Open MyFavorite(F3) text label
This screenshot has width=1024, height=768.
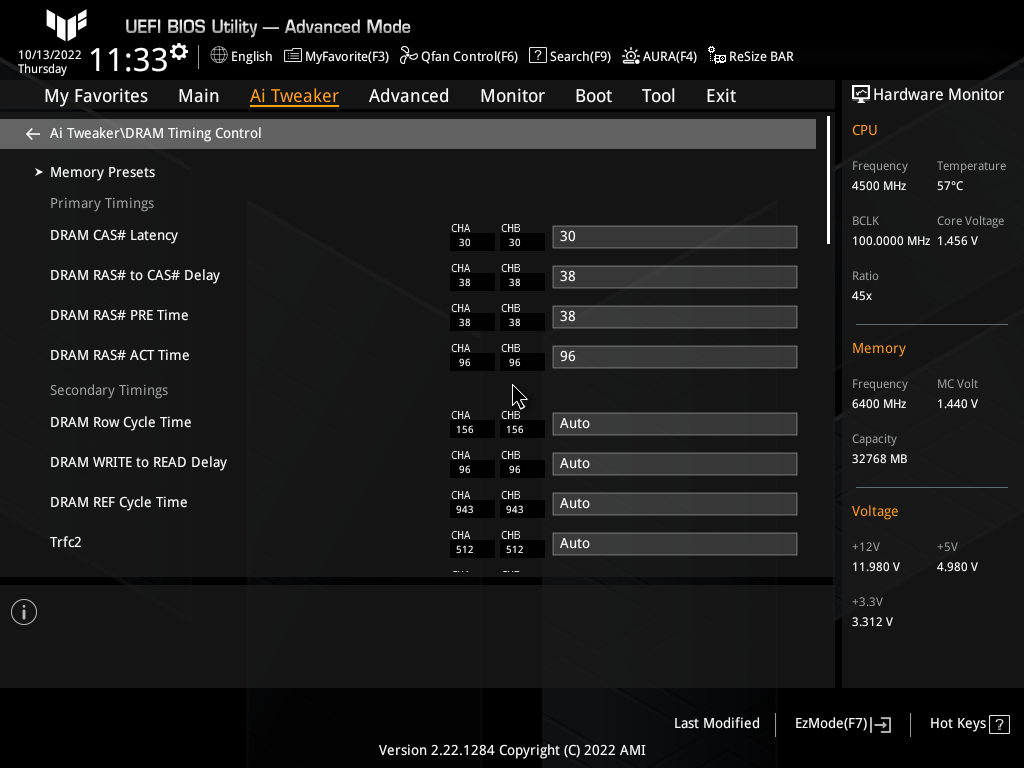[347, 56]
